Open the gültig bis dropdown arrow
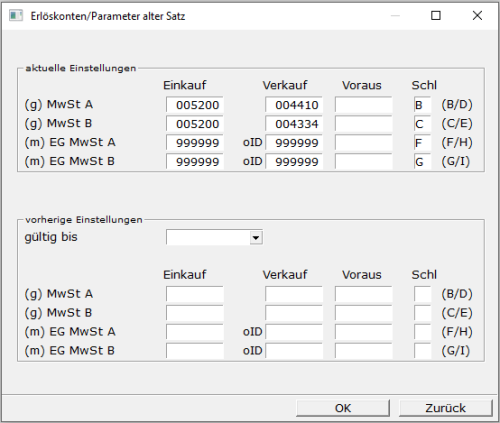 [256, 238]
